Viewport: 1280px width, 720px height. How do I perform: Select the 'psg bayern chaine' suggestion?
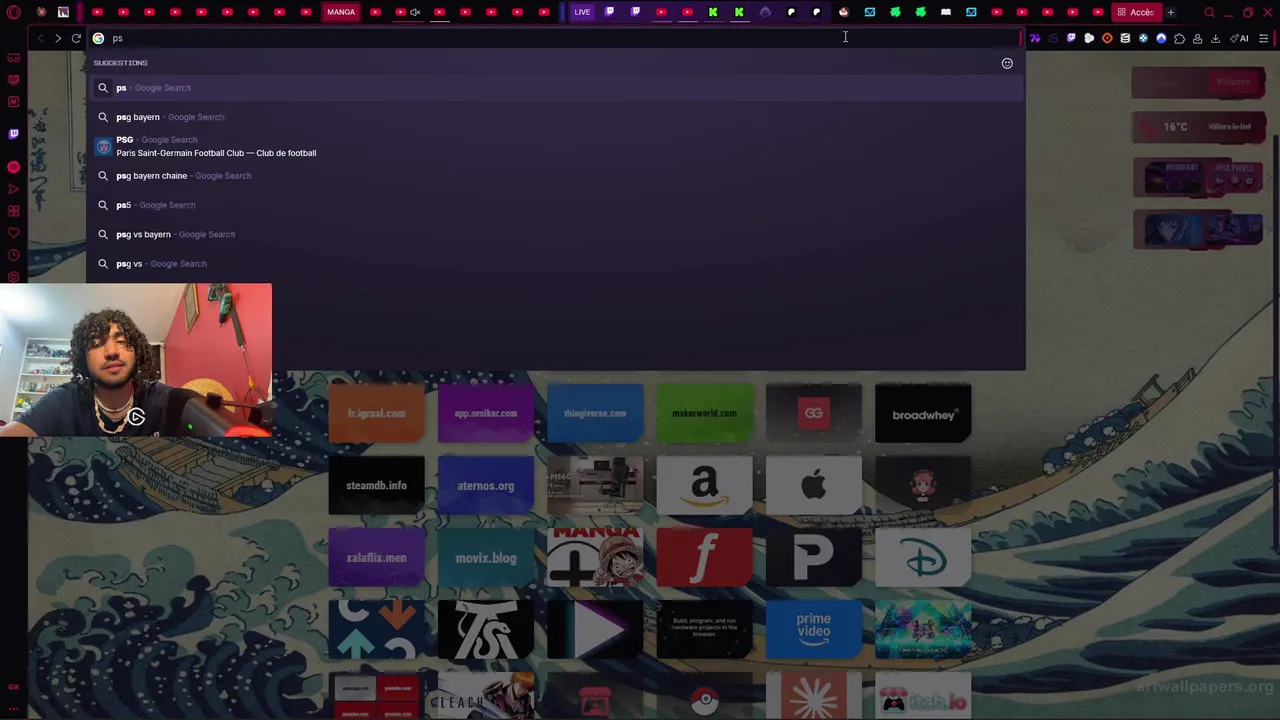[x=555, y=176]
